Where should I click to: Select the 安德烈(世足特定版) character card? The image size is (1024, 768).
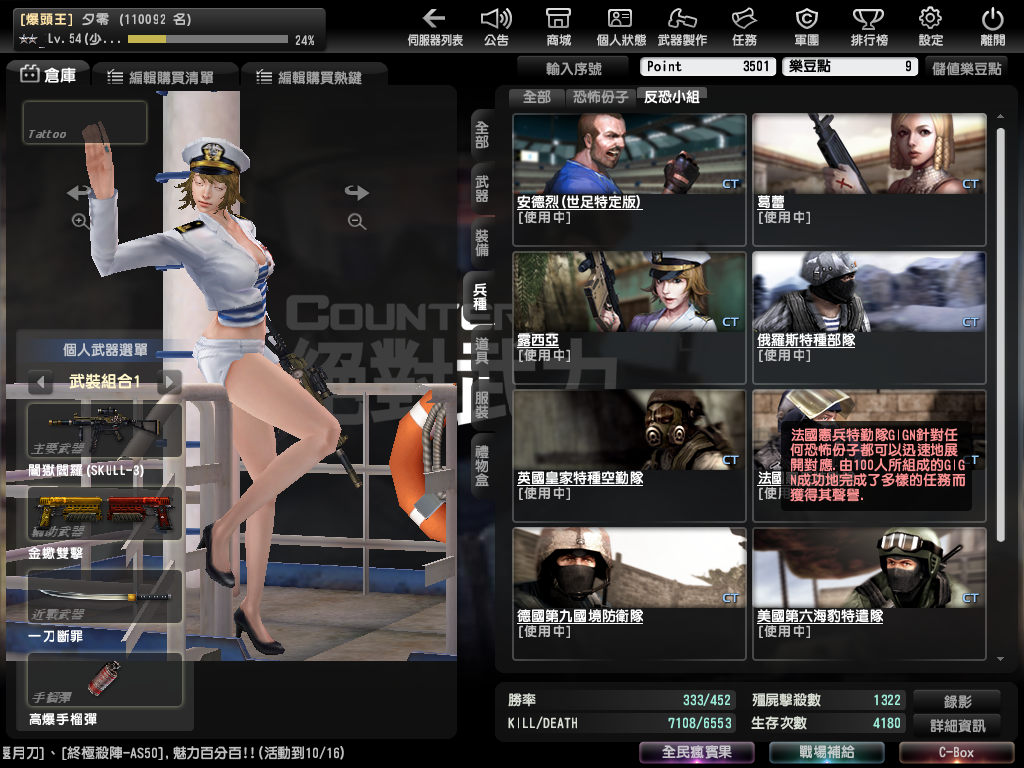pos(630,180)
